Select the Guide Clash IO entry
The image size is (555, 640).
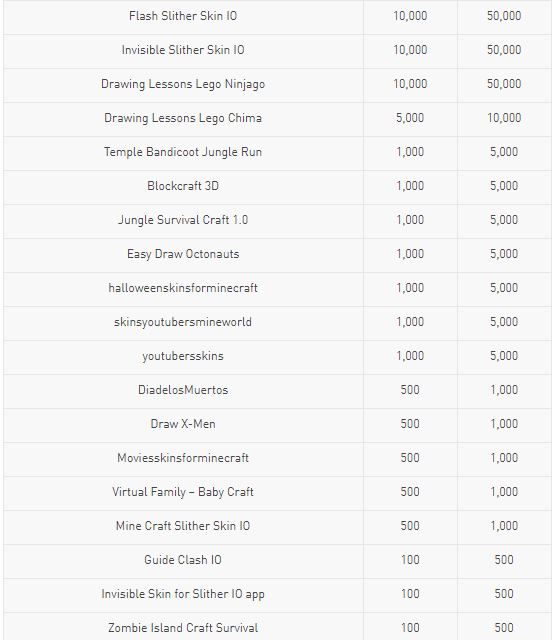[x=183, y=560]
